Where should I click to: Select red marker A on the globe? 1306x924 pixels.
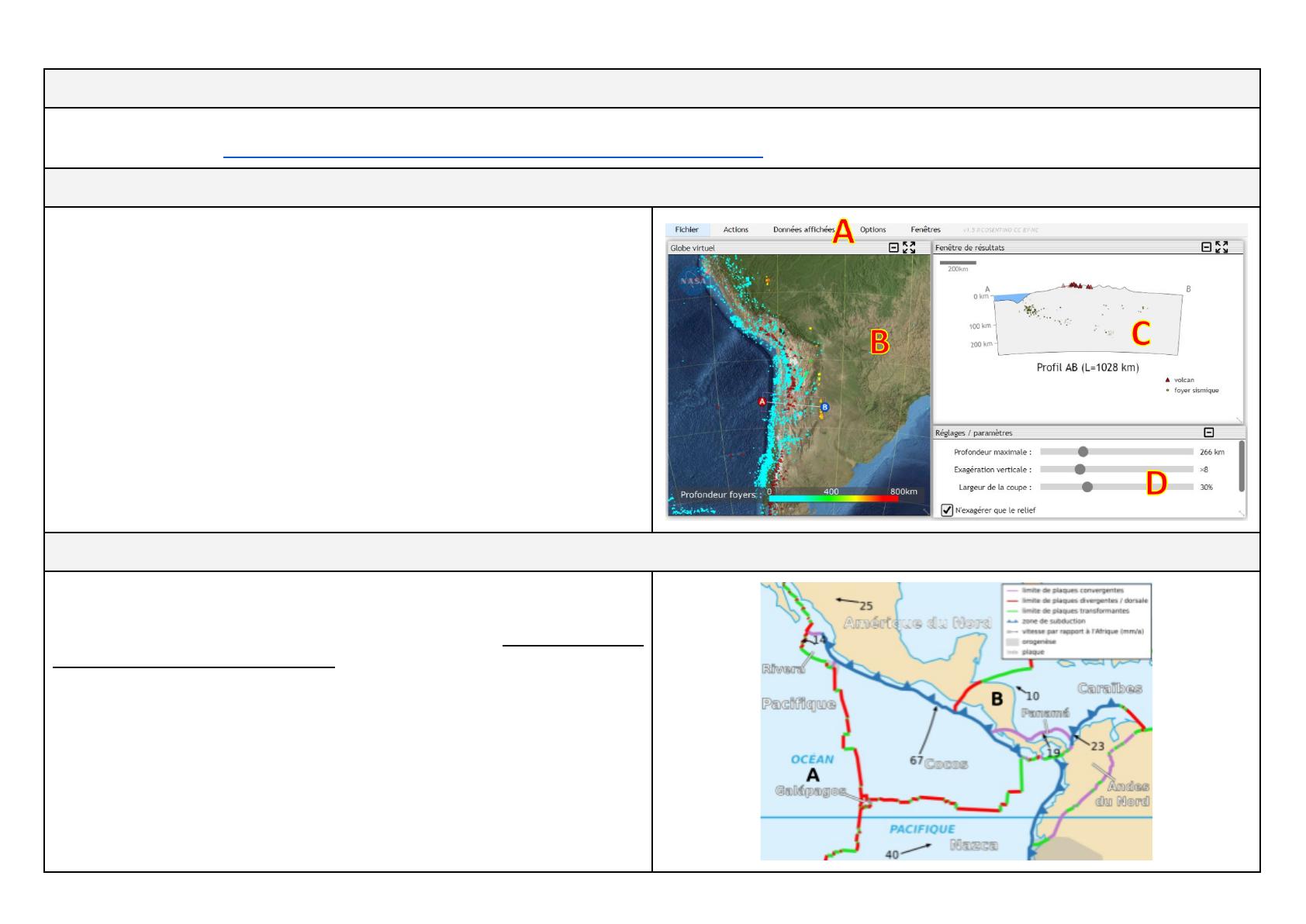click(x=762, y=402)
